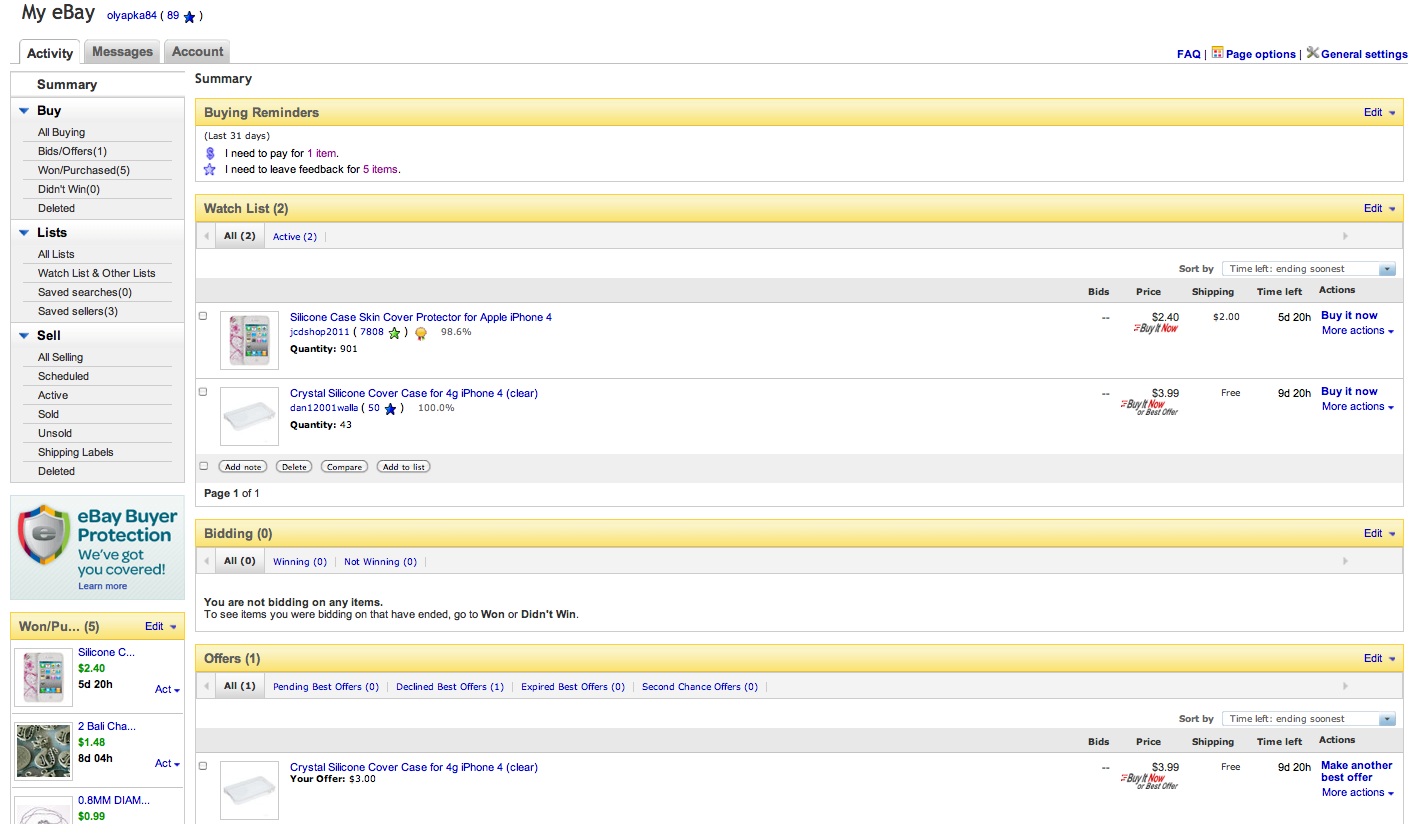Switch to the Account tab
1420x824 pixels.
click(x=198, y=52)
